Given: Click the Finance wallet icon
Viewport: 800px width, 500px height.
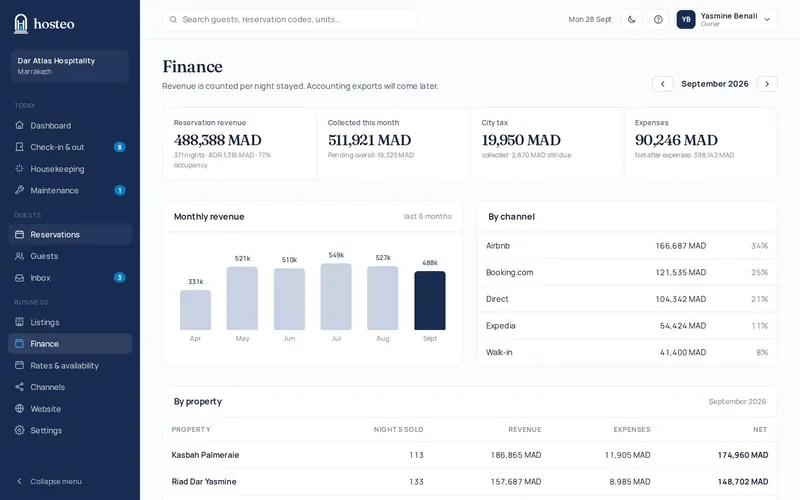Looking at the screenshot, I should click(x=19, y=343).
